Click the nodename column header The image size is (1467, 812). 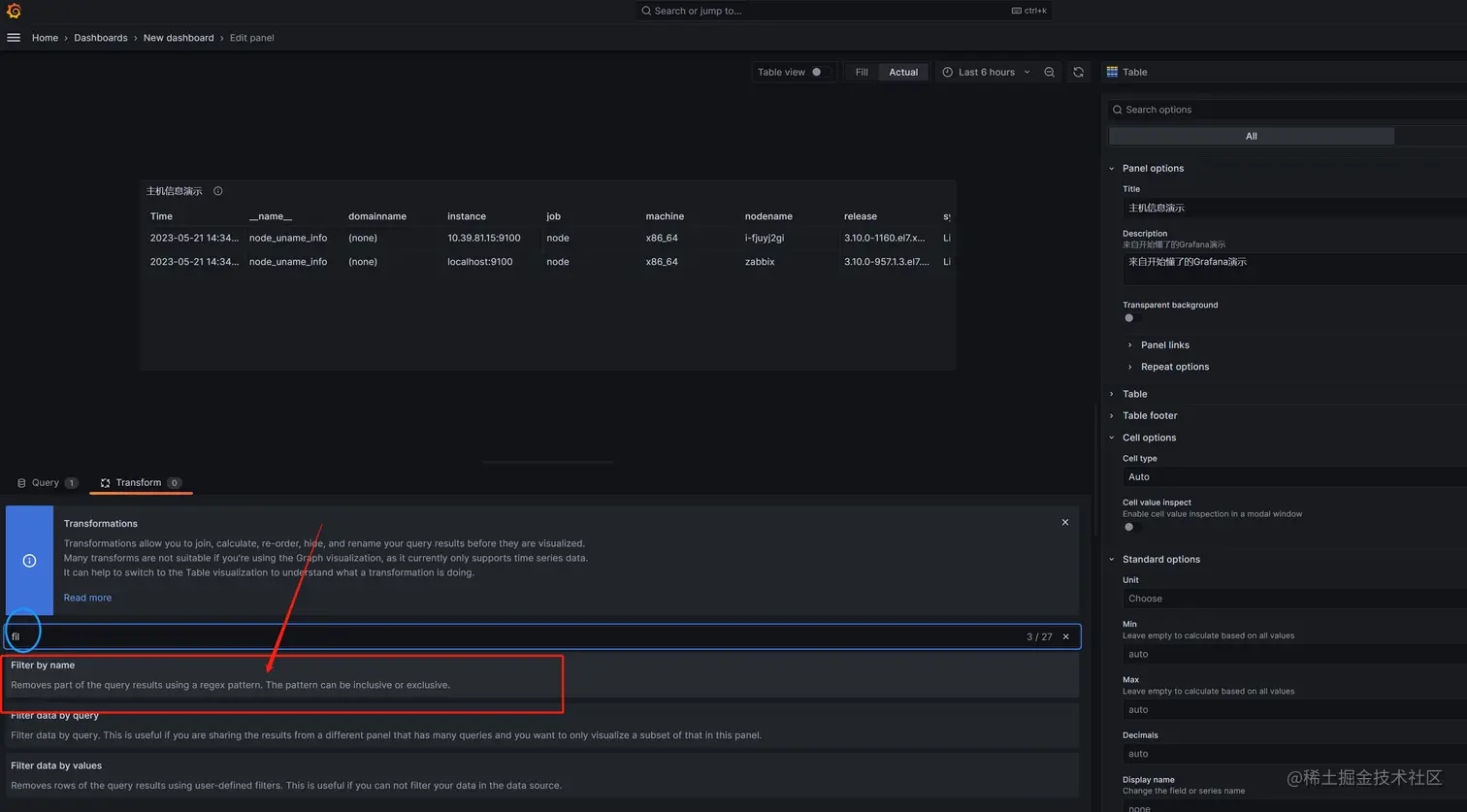point(768,216)
